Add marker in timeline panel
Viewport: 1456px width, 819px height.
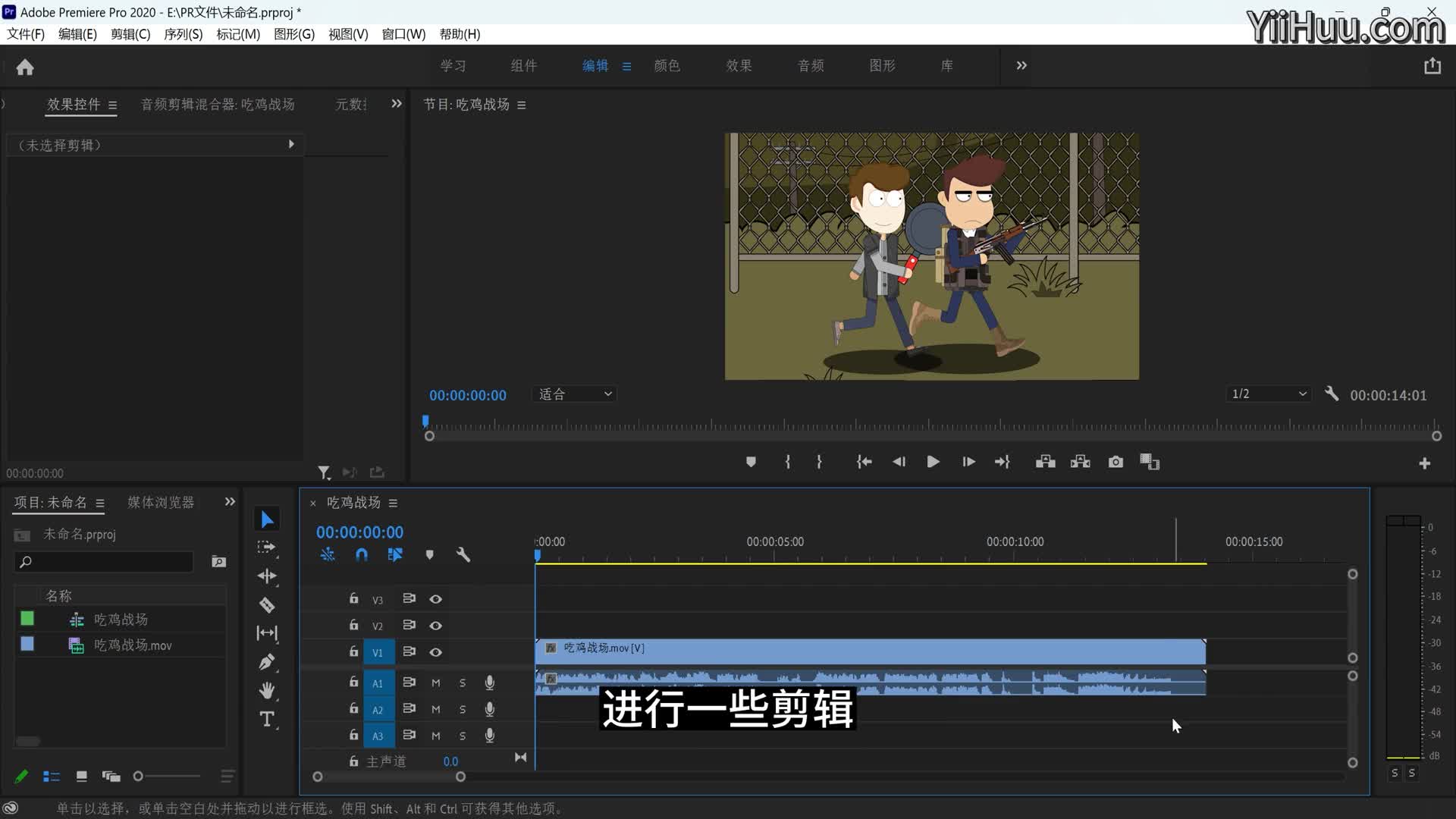coord(430,555)
